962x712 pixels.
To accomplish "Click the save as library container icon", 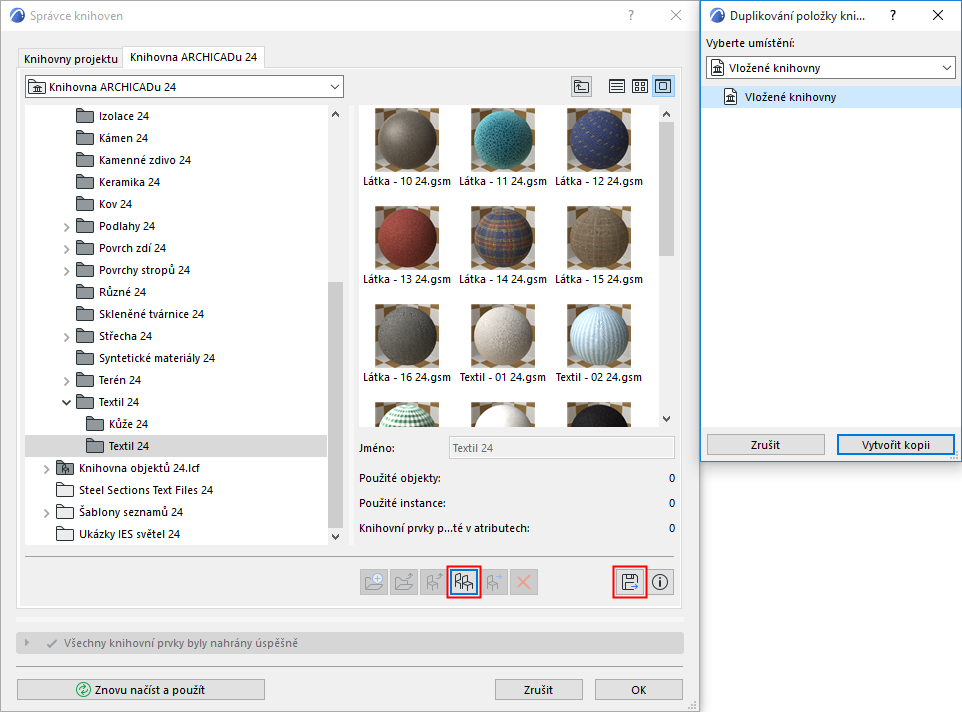I will click(630, 582).
